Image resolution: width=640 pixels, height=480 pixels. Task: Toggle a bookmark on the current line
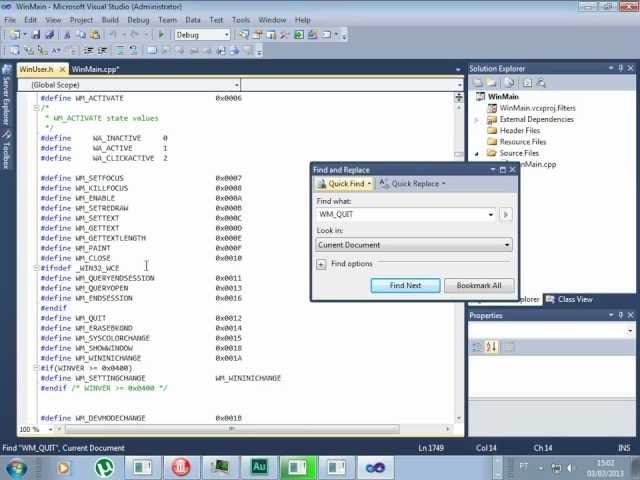click(x=152, y=51)
